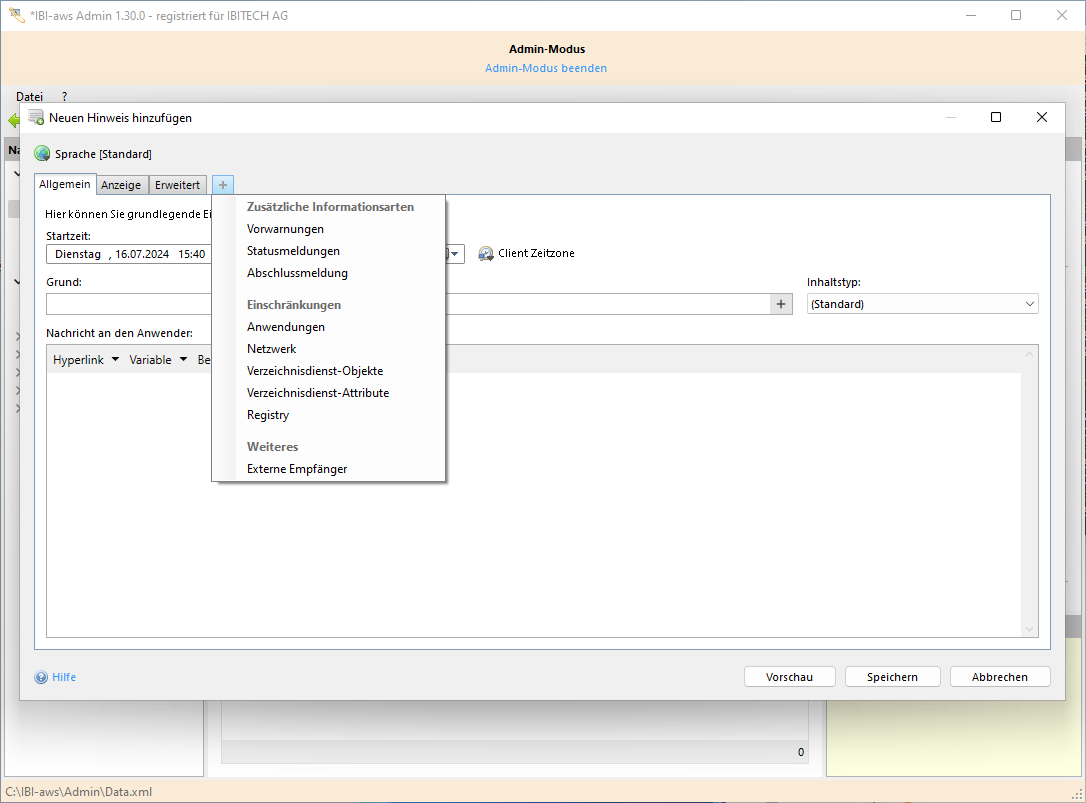1086x803 pixels.
Task: Click the blue Hilfe question mark icon
Action: click(41, 677)
